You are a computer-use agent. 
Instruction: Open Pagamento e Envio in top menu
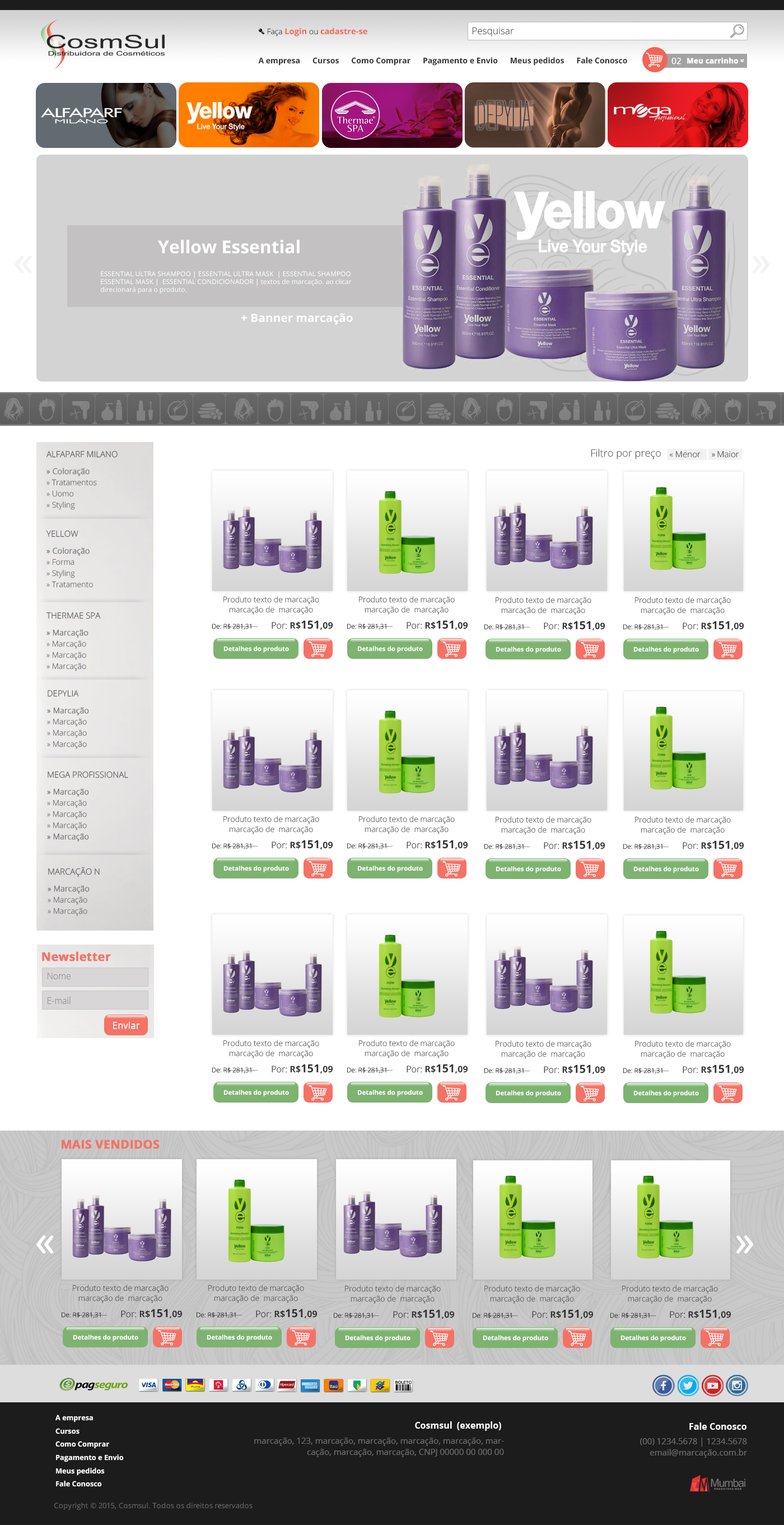[x=460, y=61]
